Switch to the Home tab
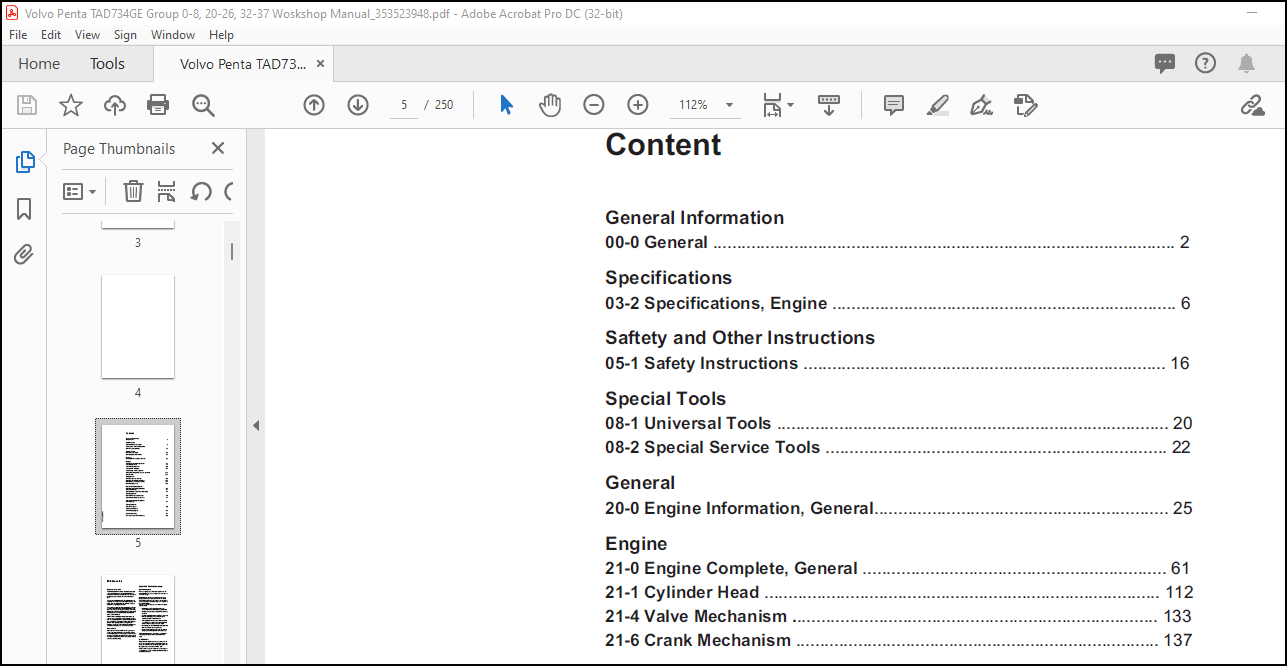The image size is (1287, 666). point(39,63)
